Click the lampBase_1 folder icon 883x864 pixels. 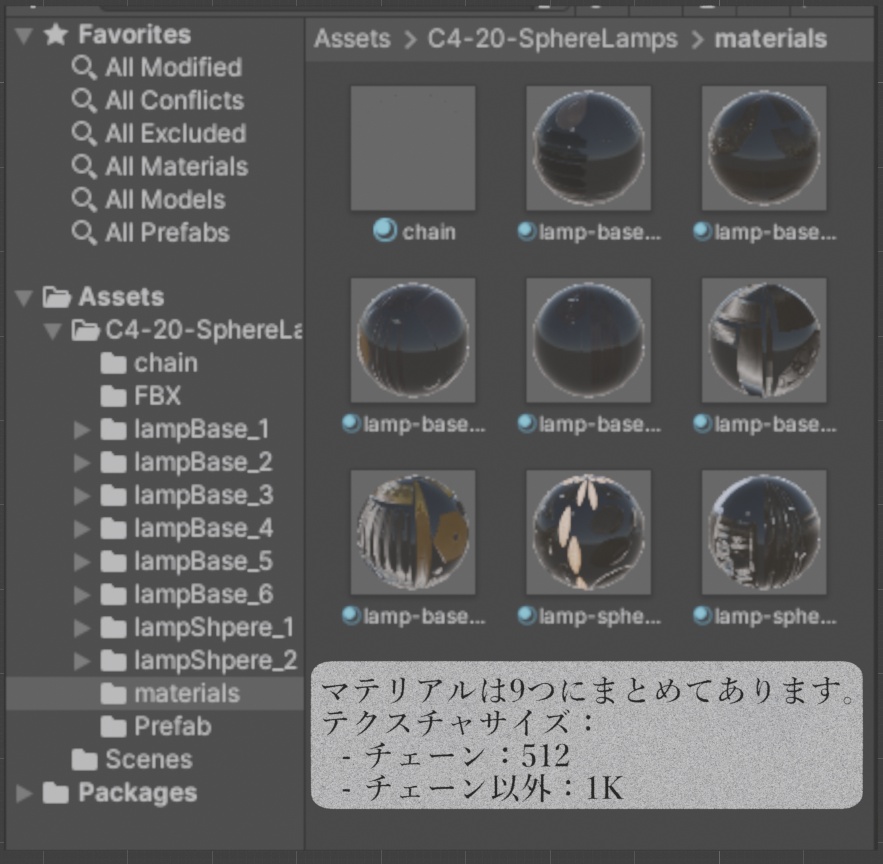pyautogui.click(x=113, y=430)
